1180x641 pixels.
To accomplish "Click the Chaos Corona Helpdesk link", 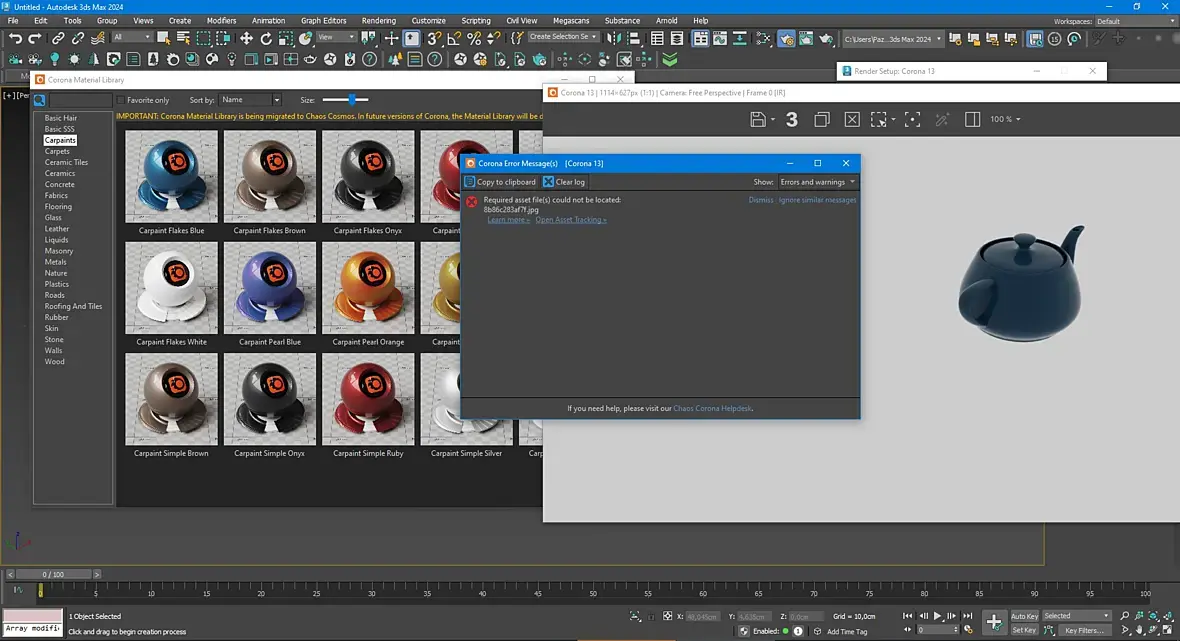I will tap(712, 408).
